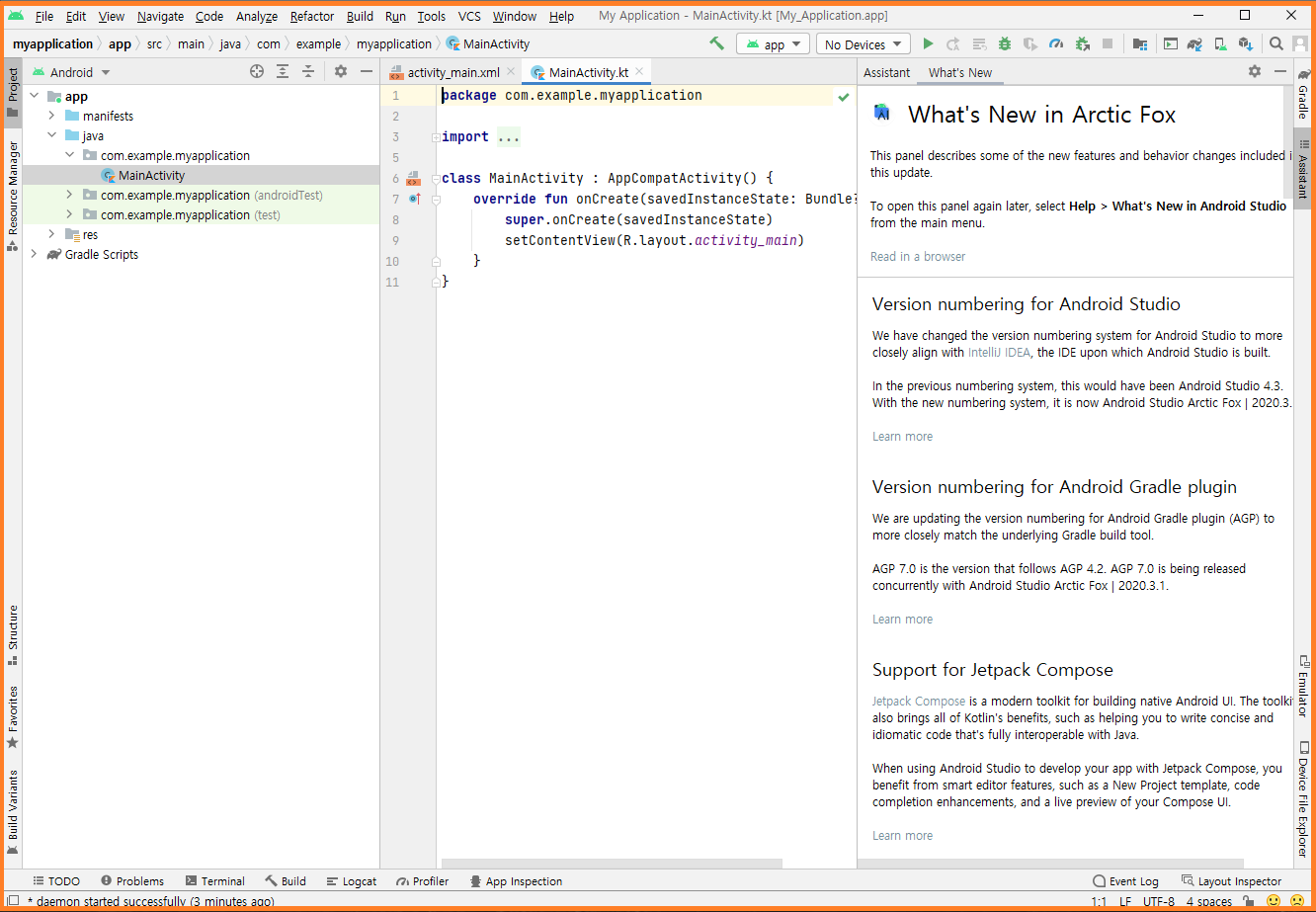Close the activity_main.xml tab
This screenshot has width=1316, height=912.
(511, 72)
